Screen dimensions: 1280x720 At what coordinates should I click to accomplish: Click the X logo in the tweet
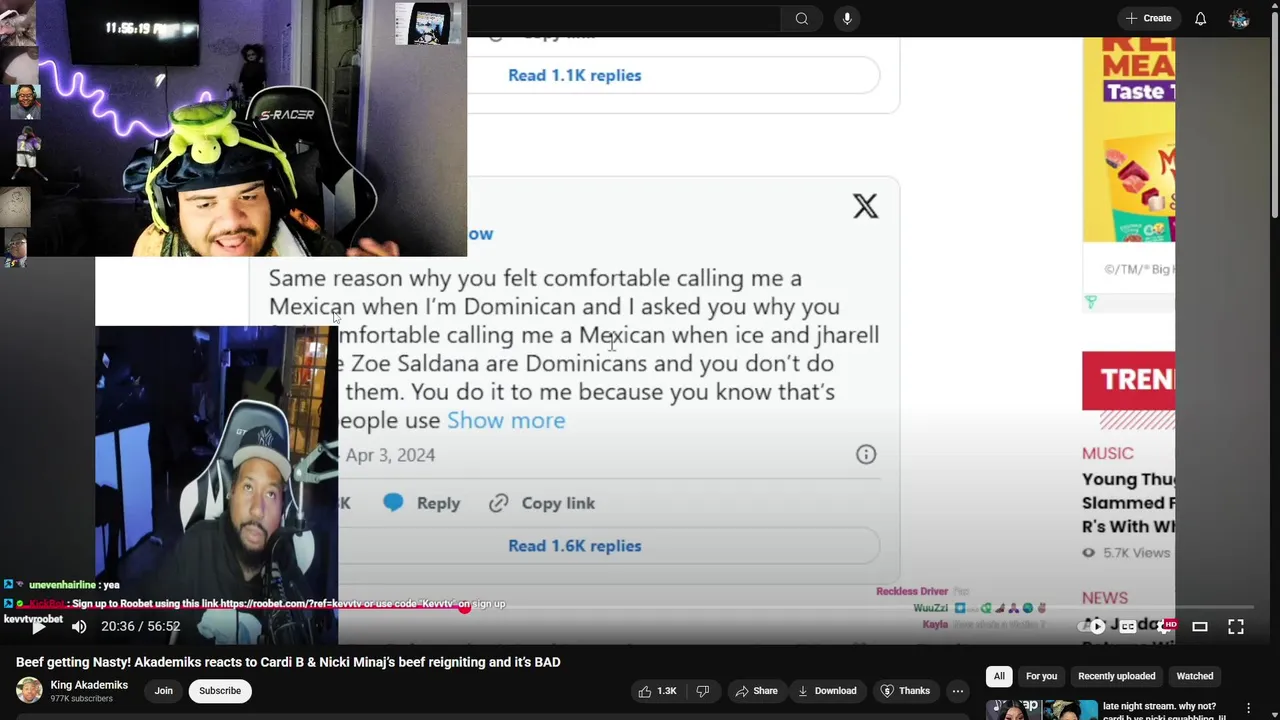[x=865, y=206]
